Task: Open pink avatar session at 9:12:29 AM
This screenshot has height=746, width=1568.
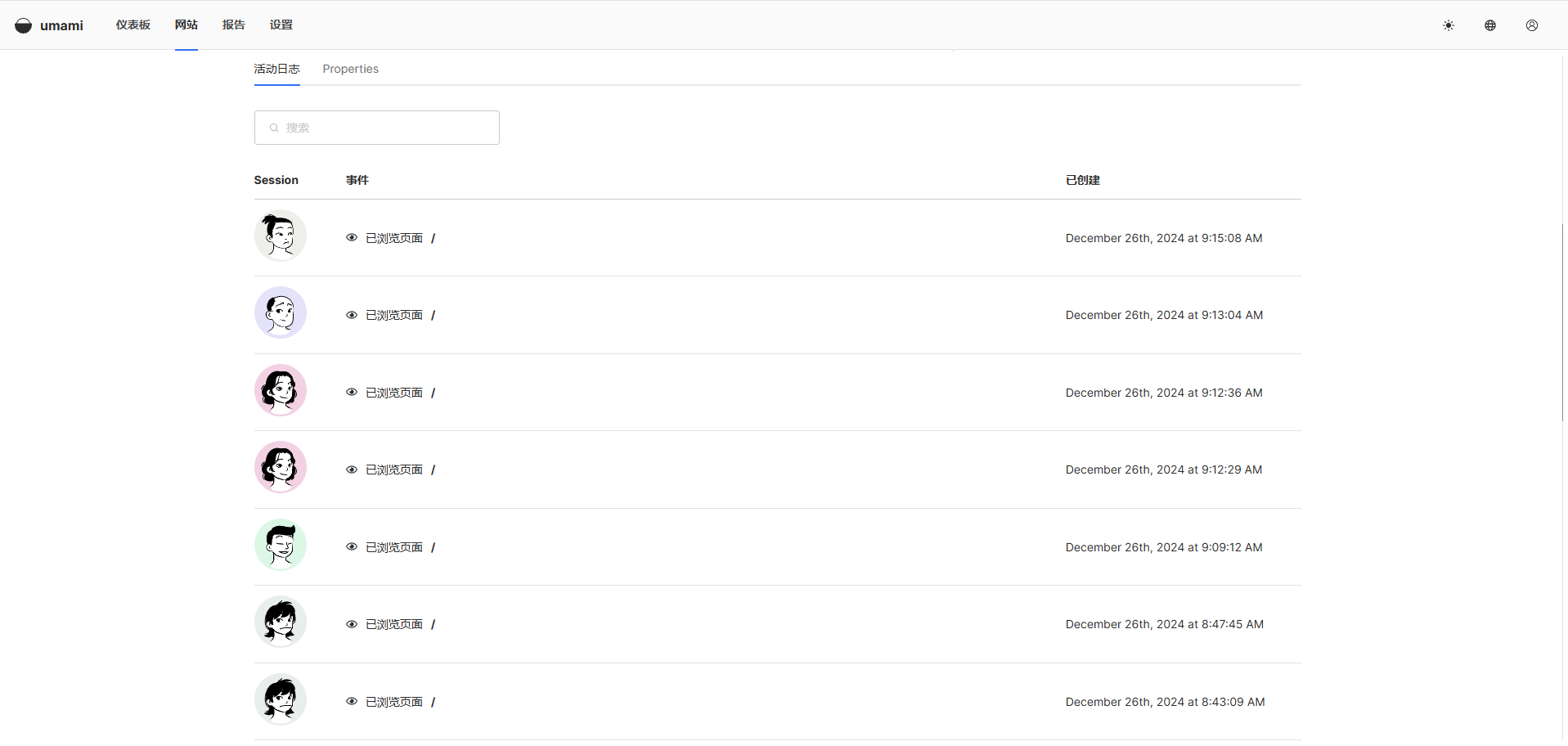Action: click(x=280, y=468)
